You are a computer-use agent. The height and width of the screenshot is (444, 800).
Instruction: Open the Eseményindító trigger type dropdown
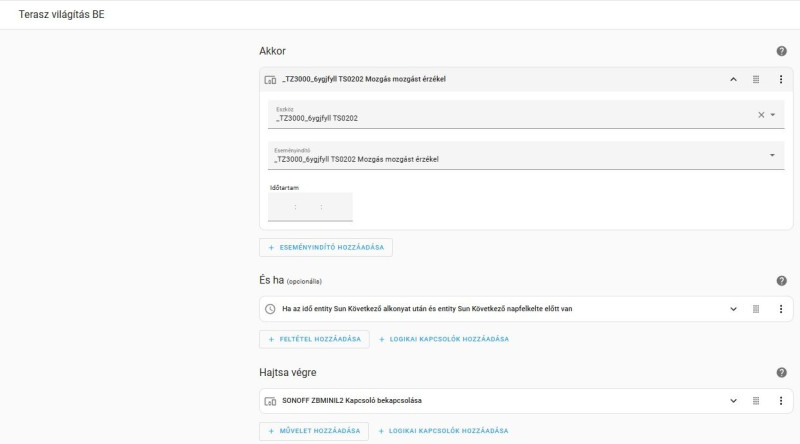pyautogui.click(x=772, y=155)
